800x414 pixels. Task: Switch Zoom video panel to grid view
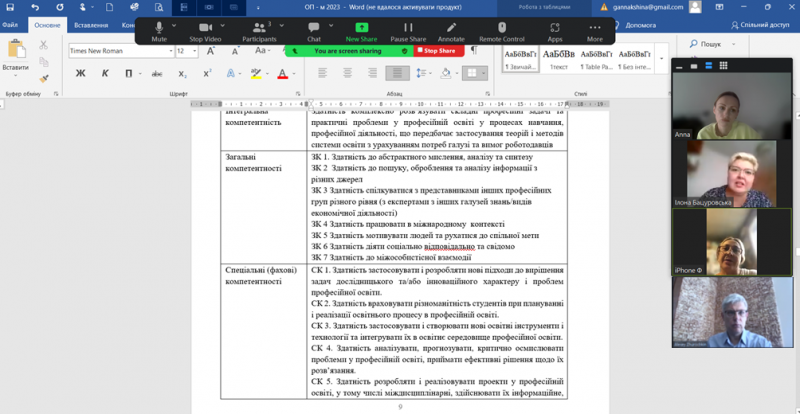pos(723,65)
